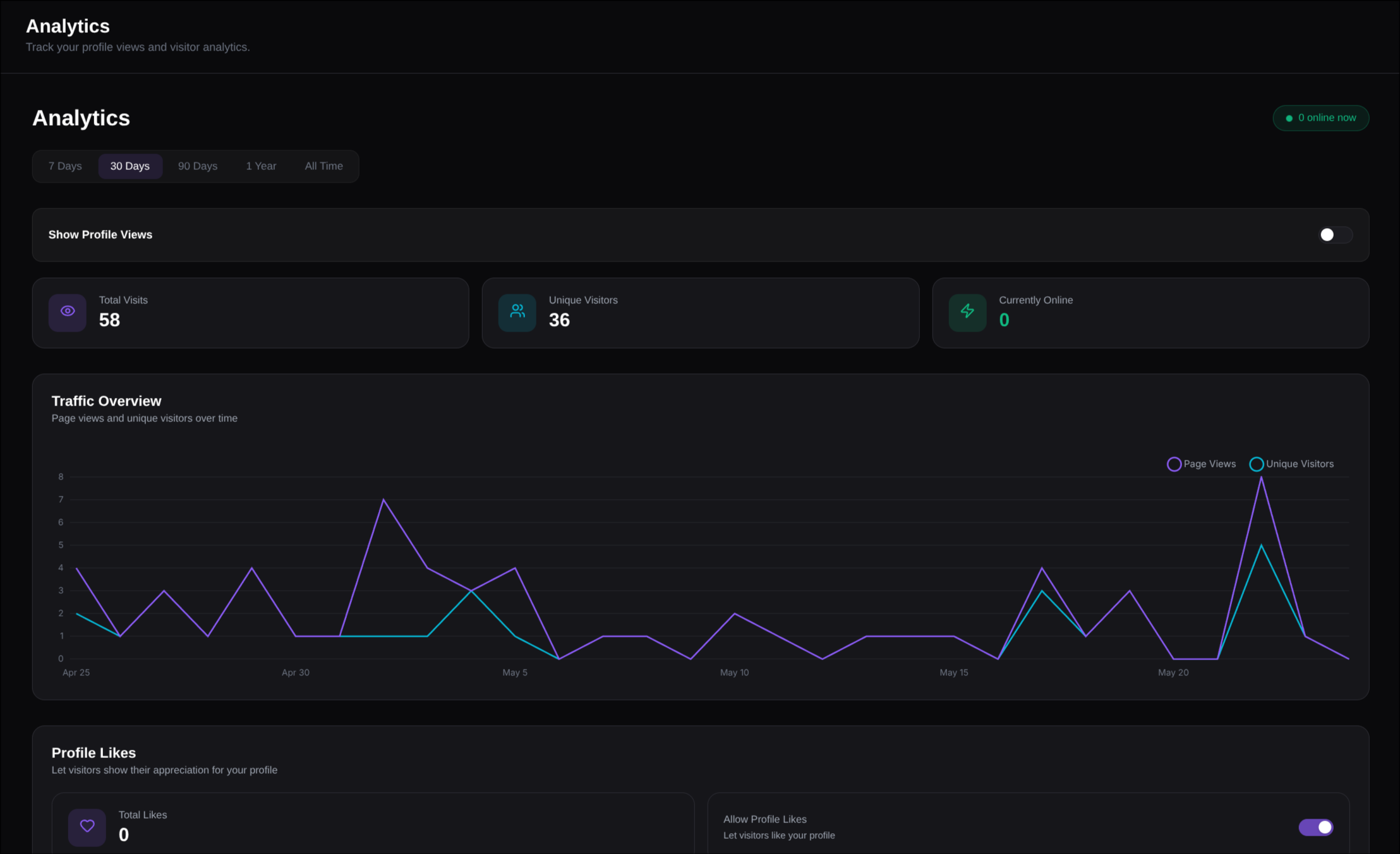Viewport: 1400px width, 854px height.
Task: Select the 30 Days range tab
Action: pyautogui.click(x=130, y=166)
